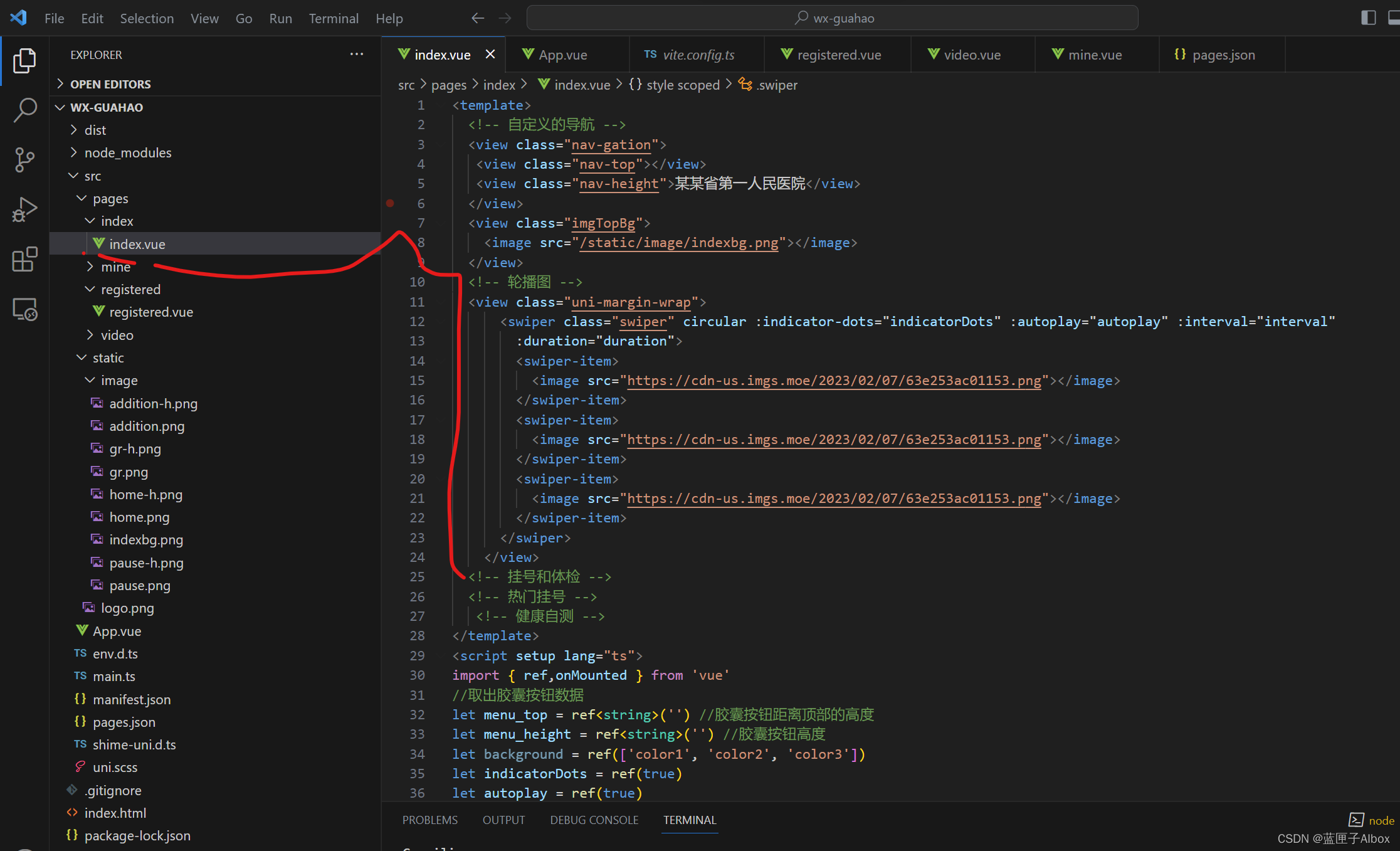The height and width of the screenshot is (851, 1400).
Task: Open the Remote Explorer icon
Action: (24, 309)
